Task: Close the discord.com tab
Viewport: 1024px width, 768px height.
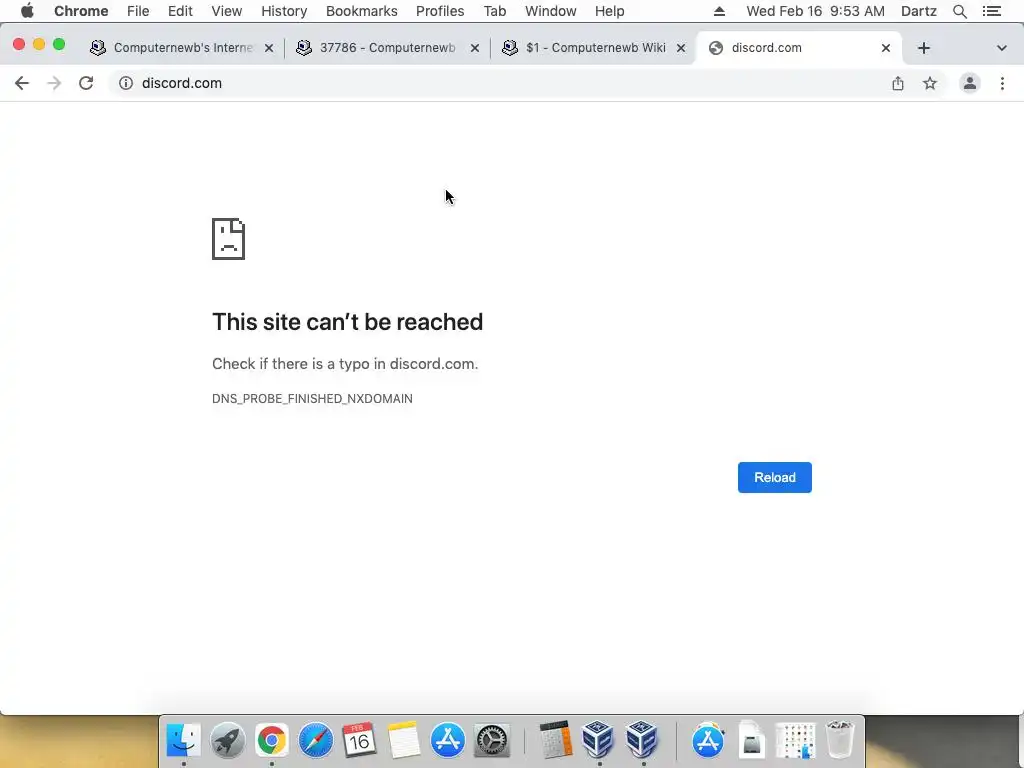Action: [x=886, y=48]
